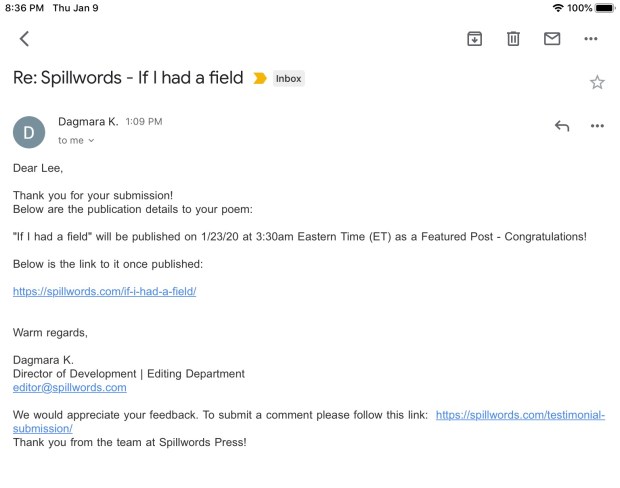Tap the Wi-Fi status icon

(557, 8)
